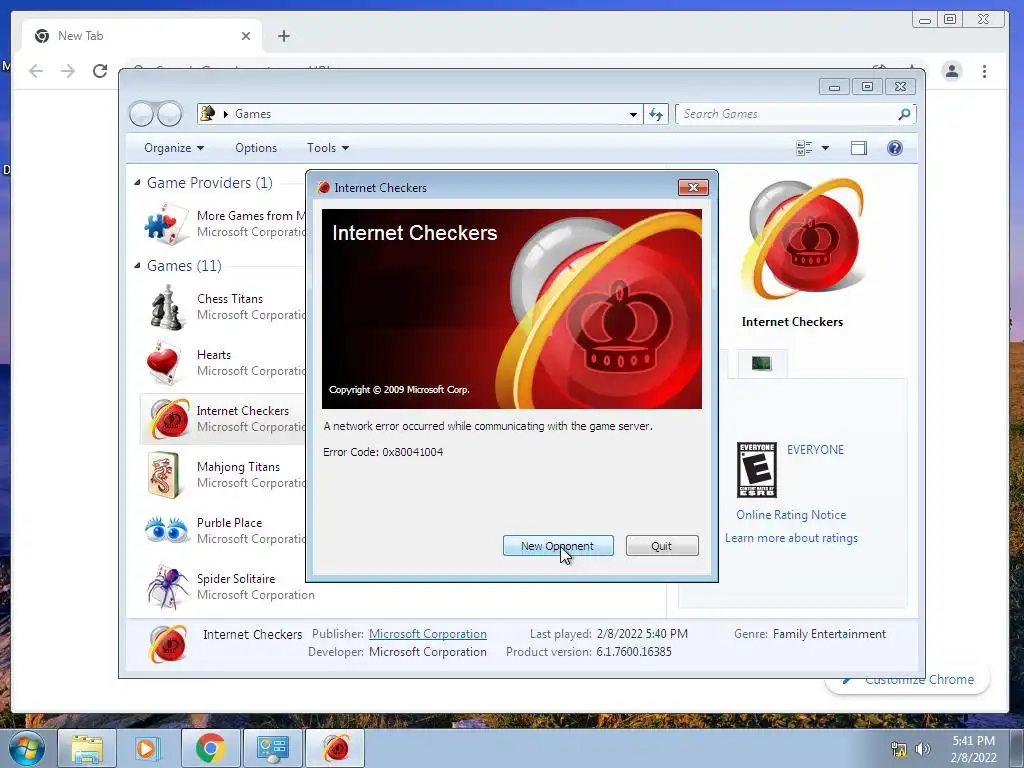Image resolution: width=1024 pixels, height=768 pixels.
Task: Click the New Opponent button
Action: 558,545
